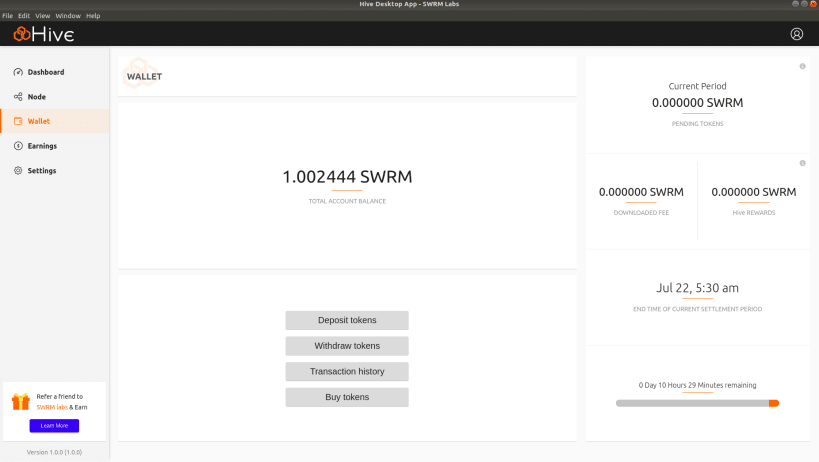
Task: Open the Window menu
Action: [x=68, y=16]
